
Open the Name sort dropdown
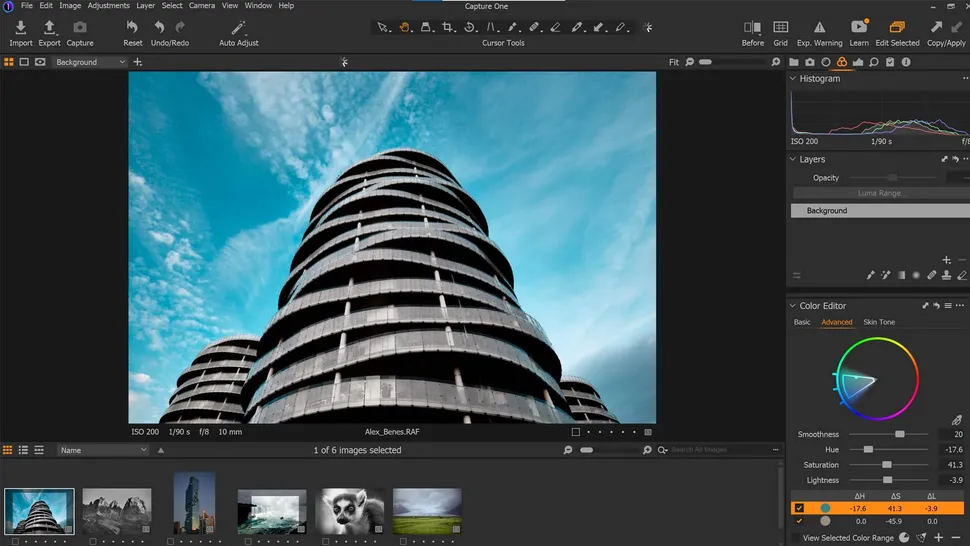tap(103, 450)
